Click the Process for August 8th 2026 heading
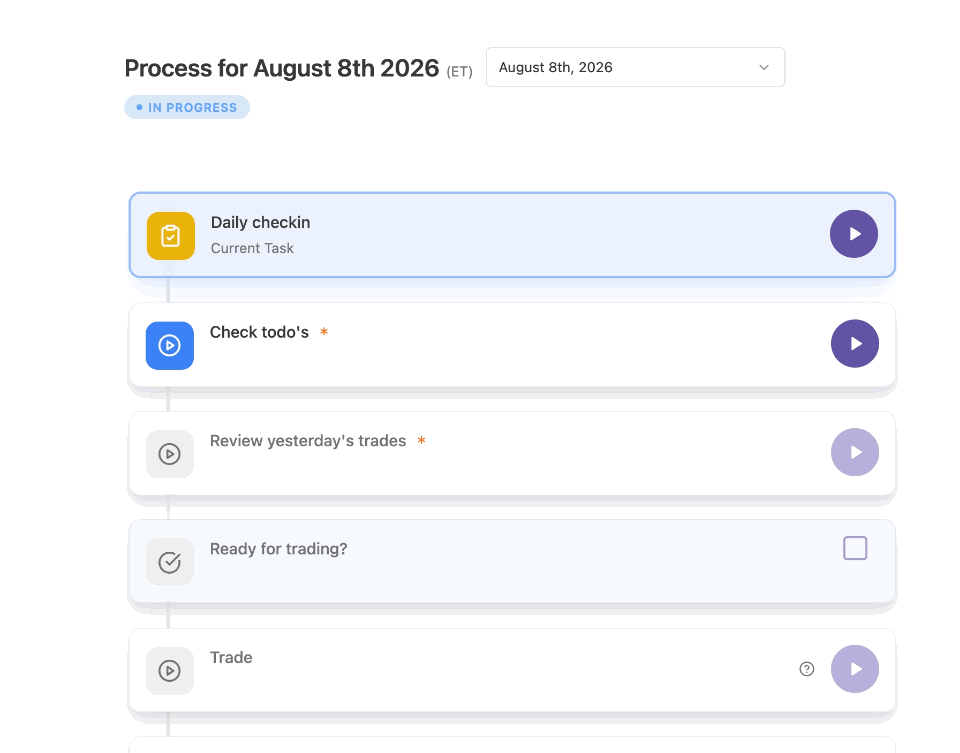 (282, 69)
